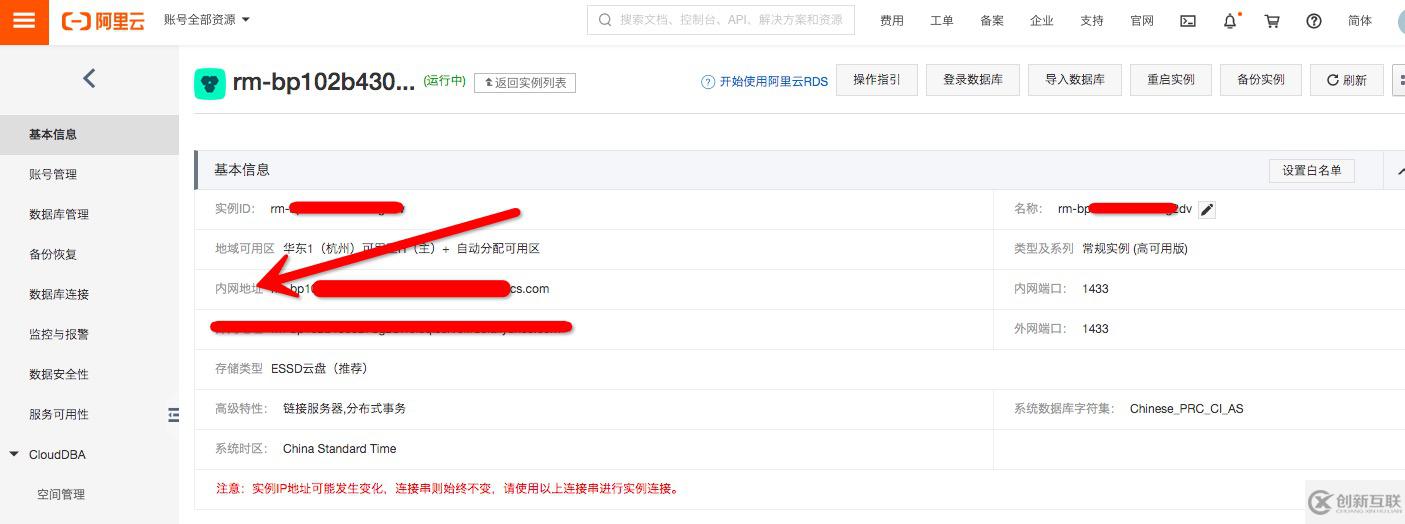Collapse the 基本信息 panel chevron

(1400, 171)
